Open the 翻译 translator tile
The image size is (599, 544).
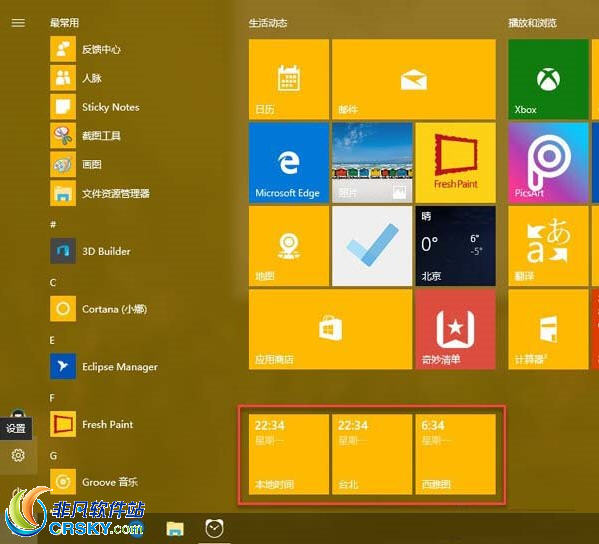coord(548,246)
